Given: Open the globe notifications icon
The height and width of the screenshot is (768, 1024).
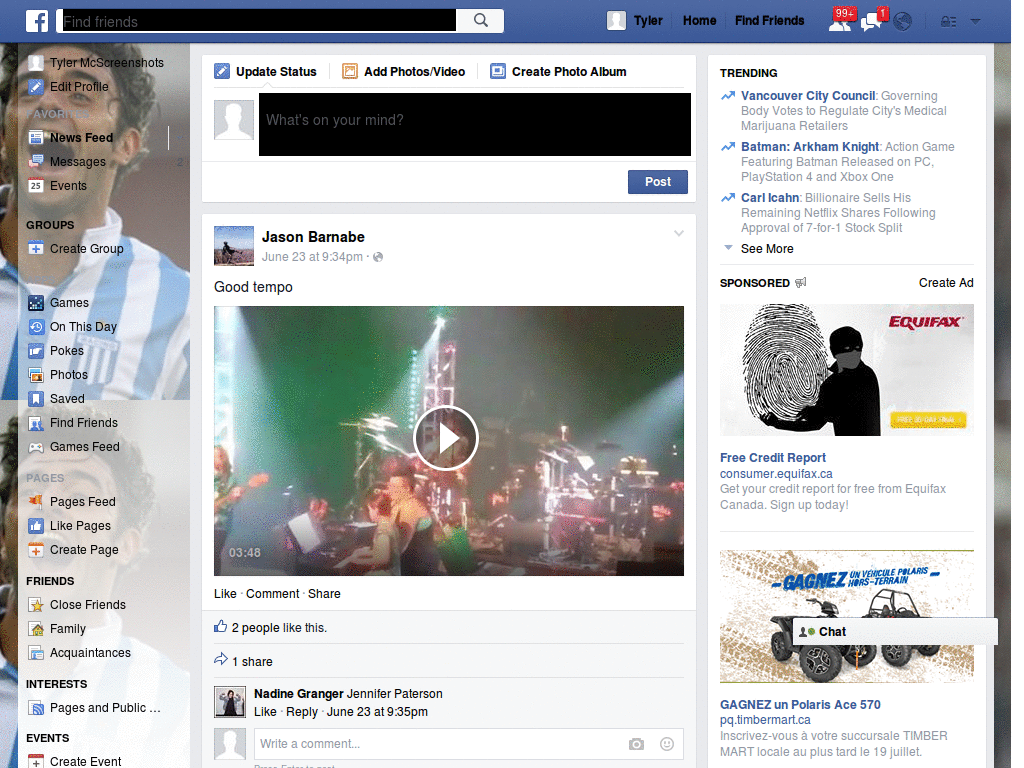Looking at the screenshot, I should 903,22.
